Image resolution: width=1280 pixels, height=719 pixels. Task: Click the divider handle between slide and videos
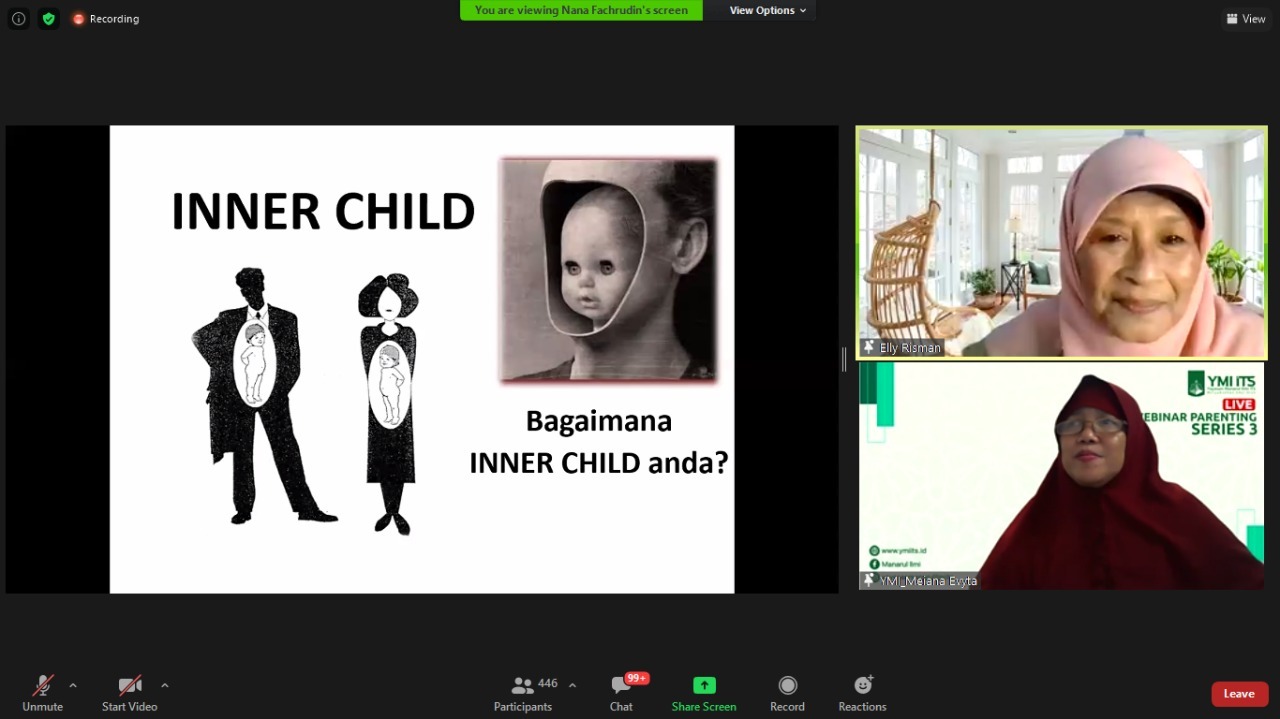tap(845, 359)
